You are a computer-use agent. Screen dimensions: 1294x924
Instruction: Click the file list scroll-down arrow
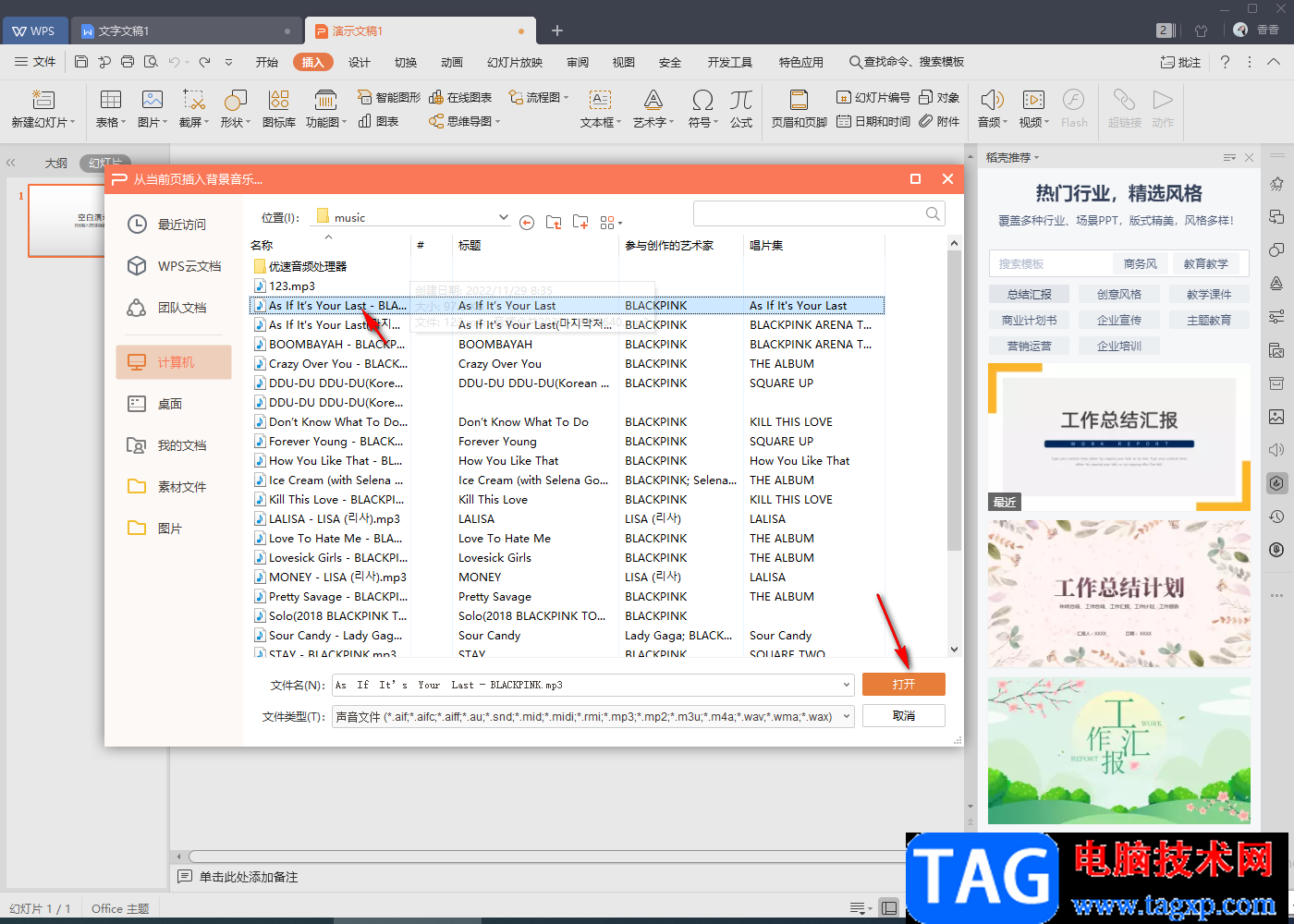pos(955,650)
